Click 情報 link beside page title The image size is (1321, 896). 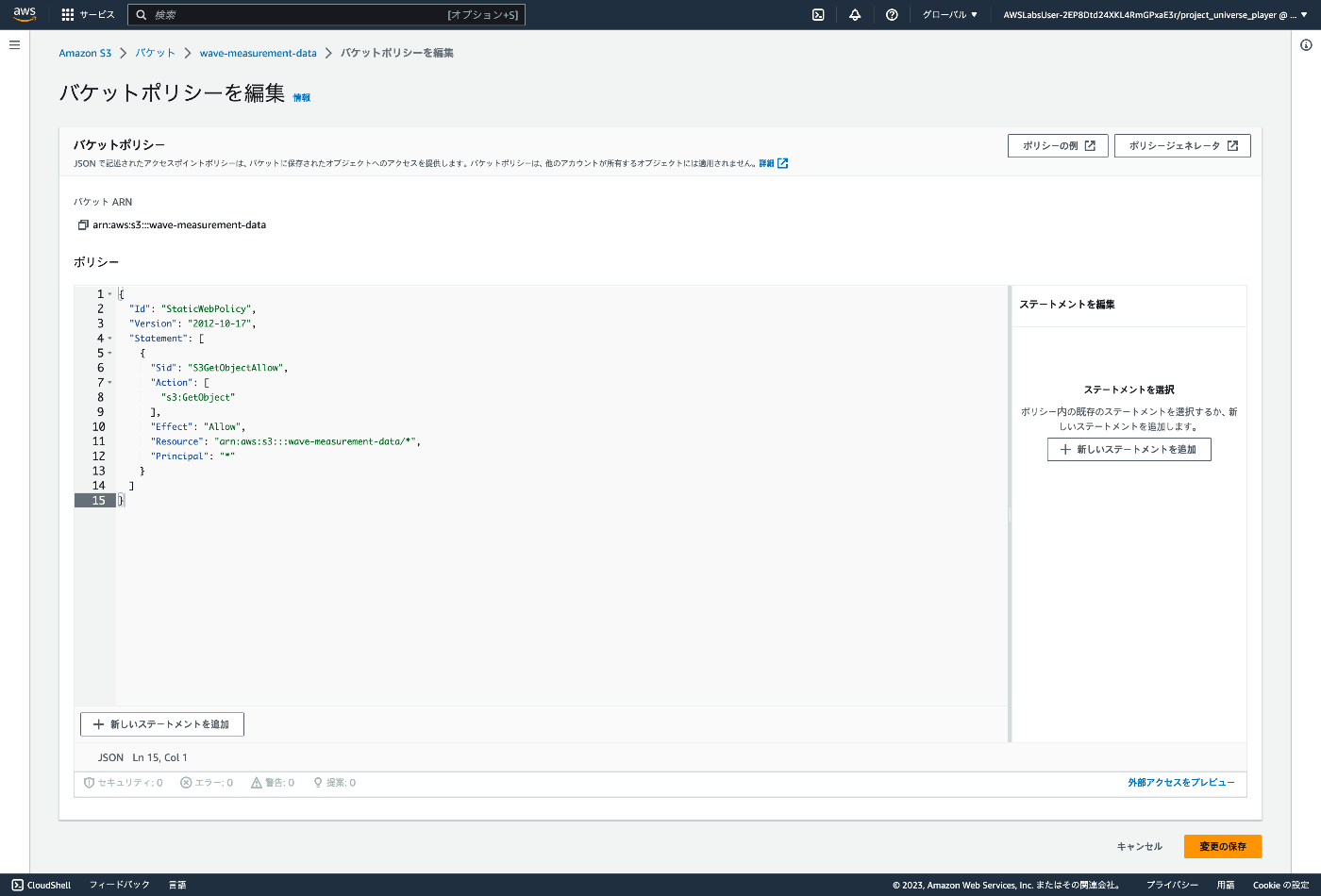click(x=302, y=97)
